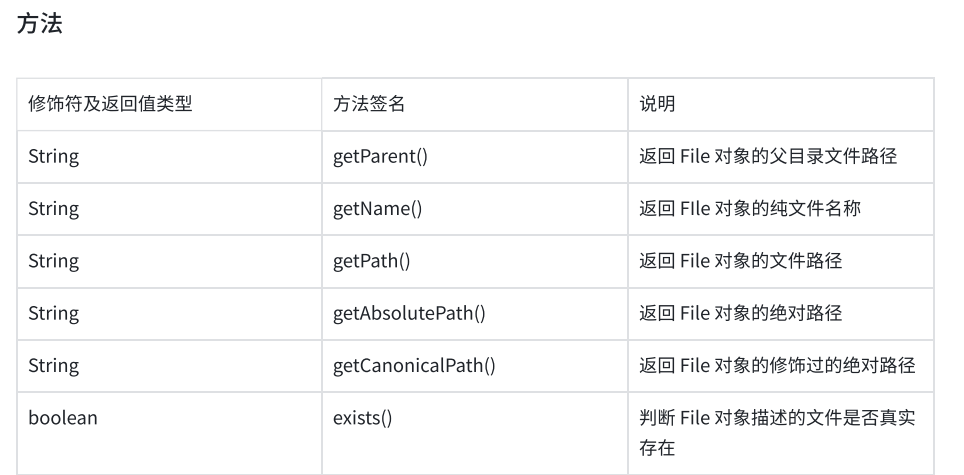Click description 返回 File 对象的父目录文件路径
This screenshot has width=964, height=475.
(768, 157)
